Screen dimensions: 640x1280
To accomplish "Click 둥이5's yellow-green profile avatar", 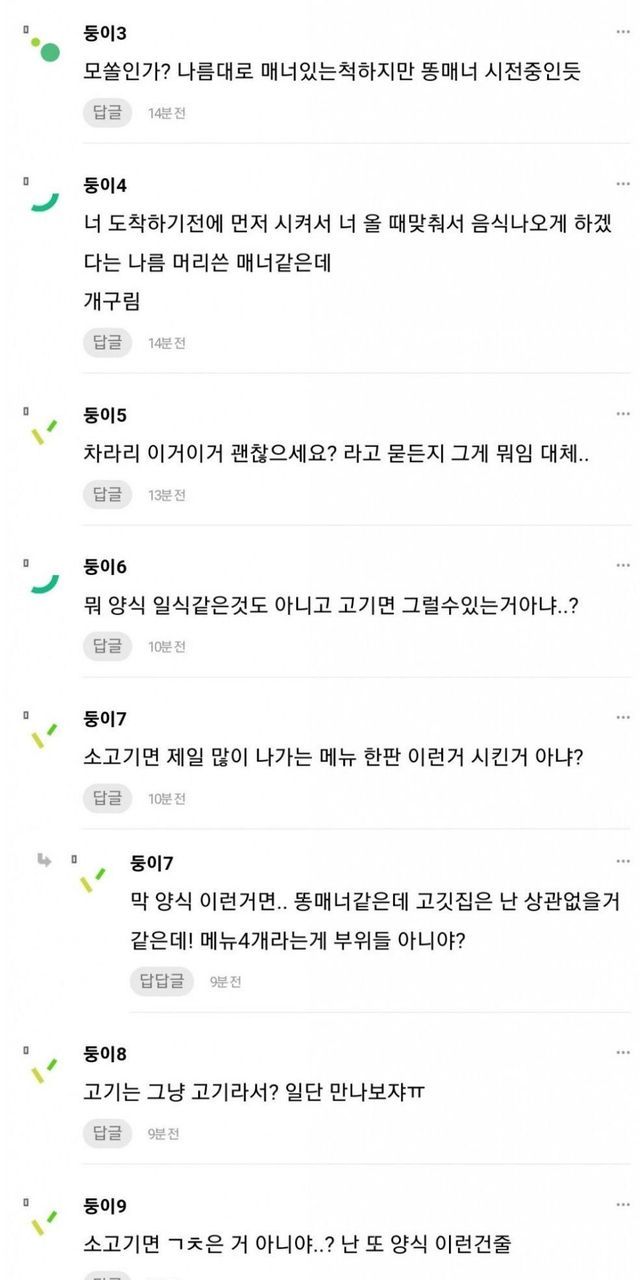I will 45,432.
